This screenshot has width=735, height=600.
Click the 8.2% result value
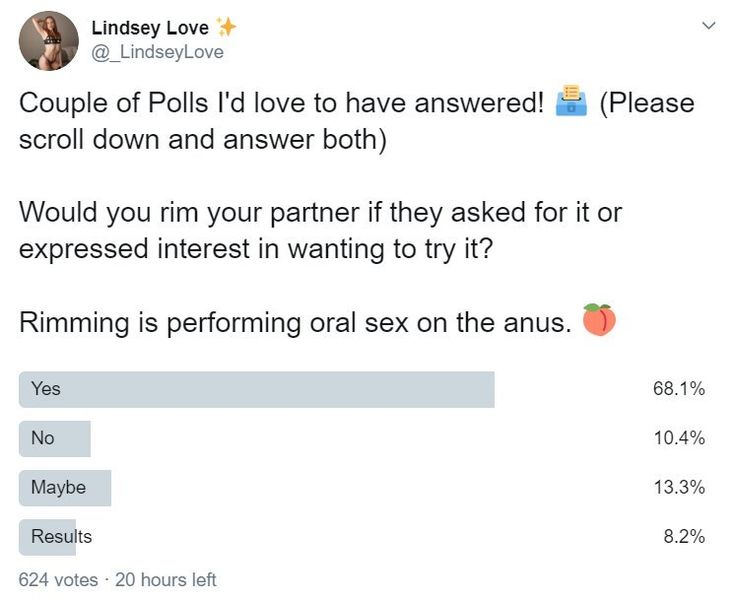point(684,536)
